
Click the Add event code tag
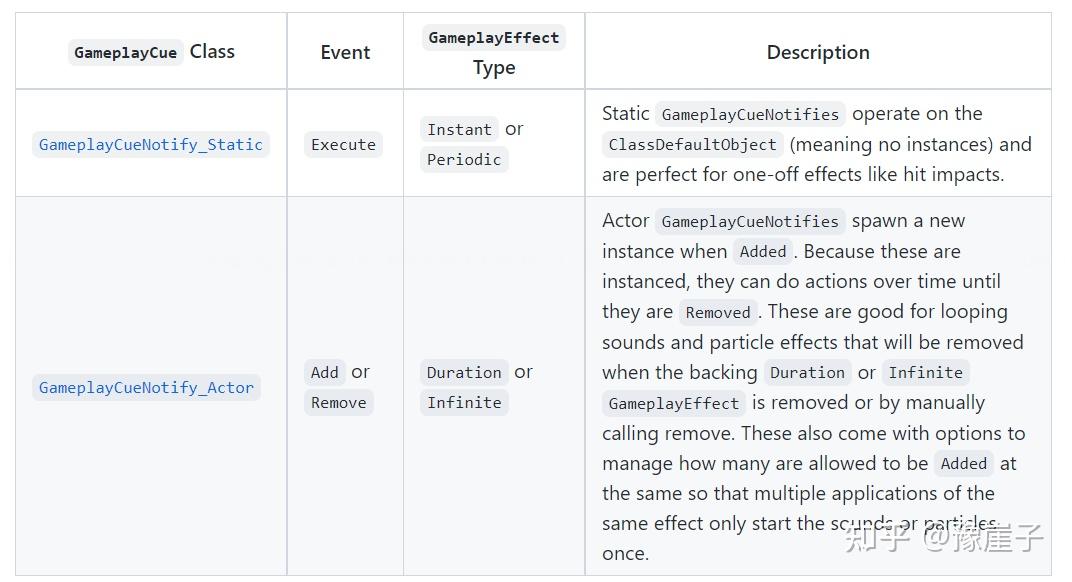point(324,373)
